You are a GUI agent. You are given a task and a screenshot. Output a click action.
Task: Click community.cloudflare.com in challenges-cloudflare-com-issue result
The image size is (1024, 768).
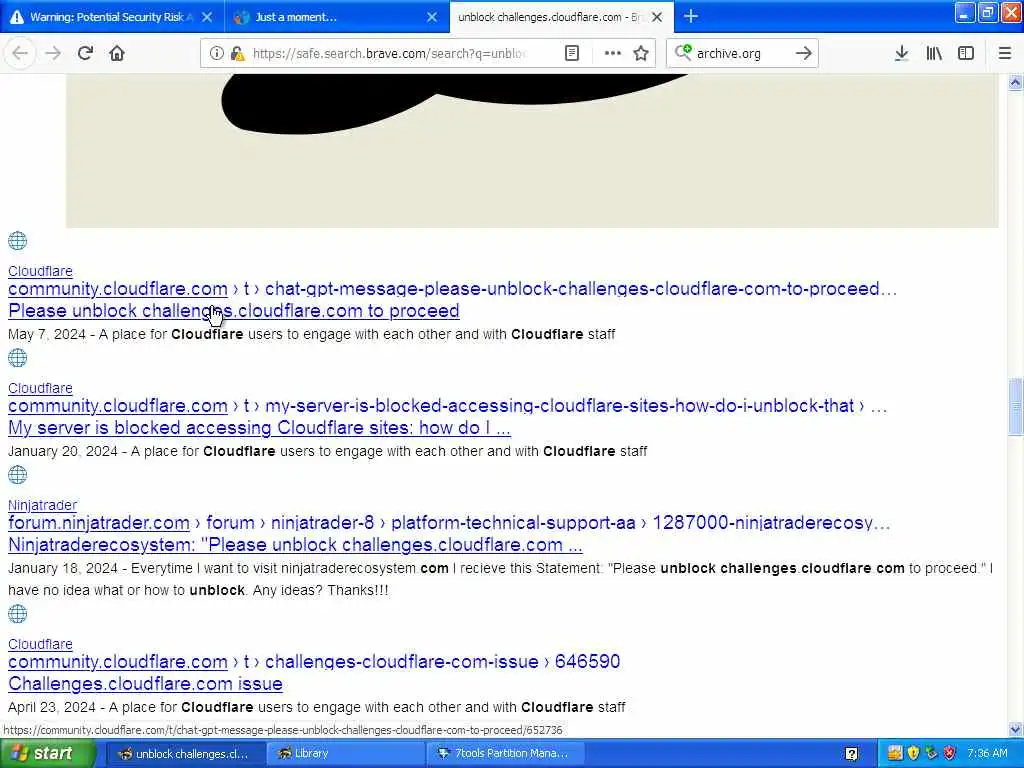(118, 662)
